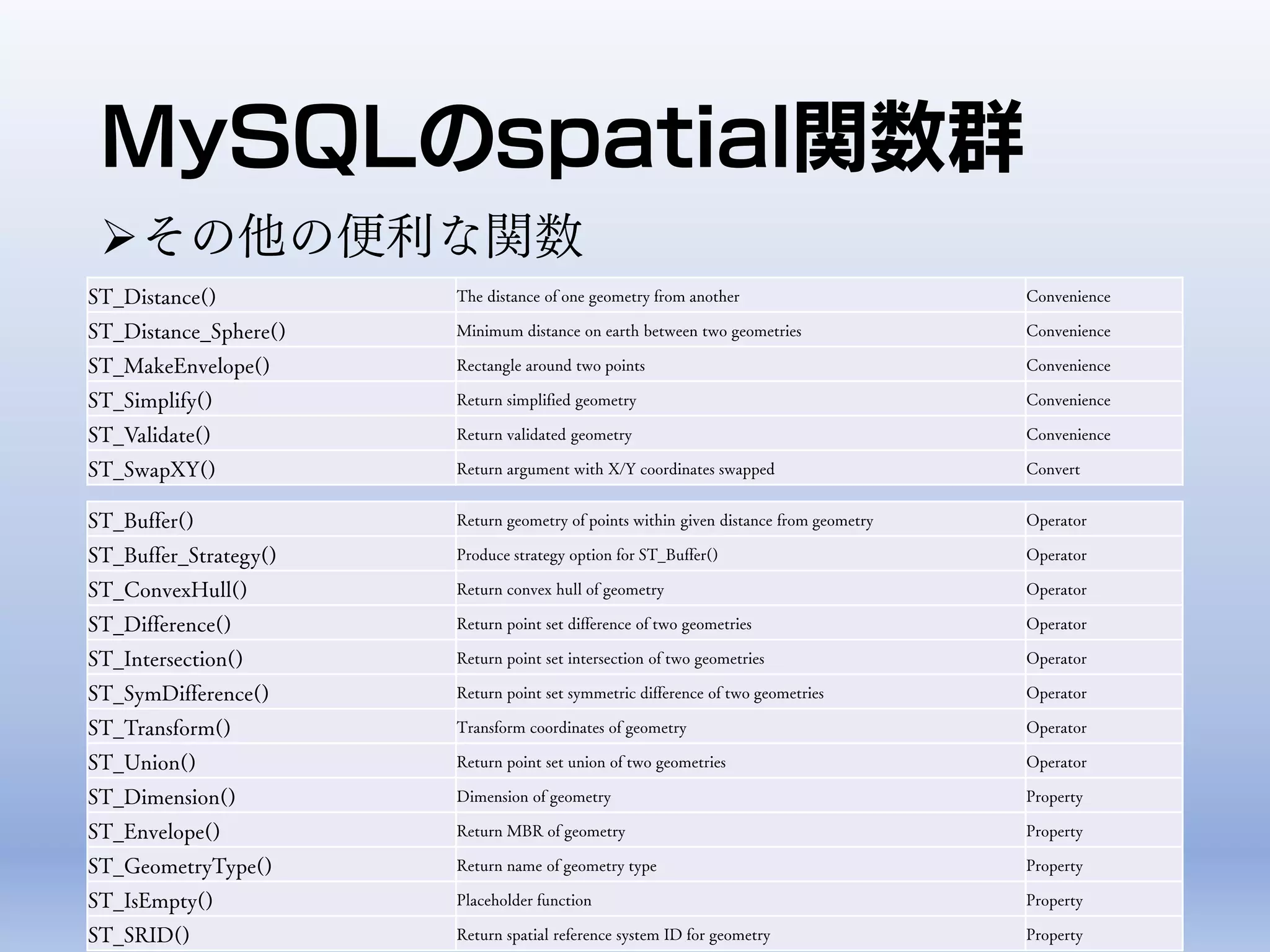The height and width of the screenshot is (952, 1270).
Task: Click the slide title MySQLのspatial関数群
Action: point(562,139)
